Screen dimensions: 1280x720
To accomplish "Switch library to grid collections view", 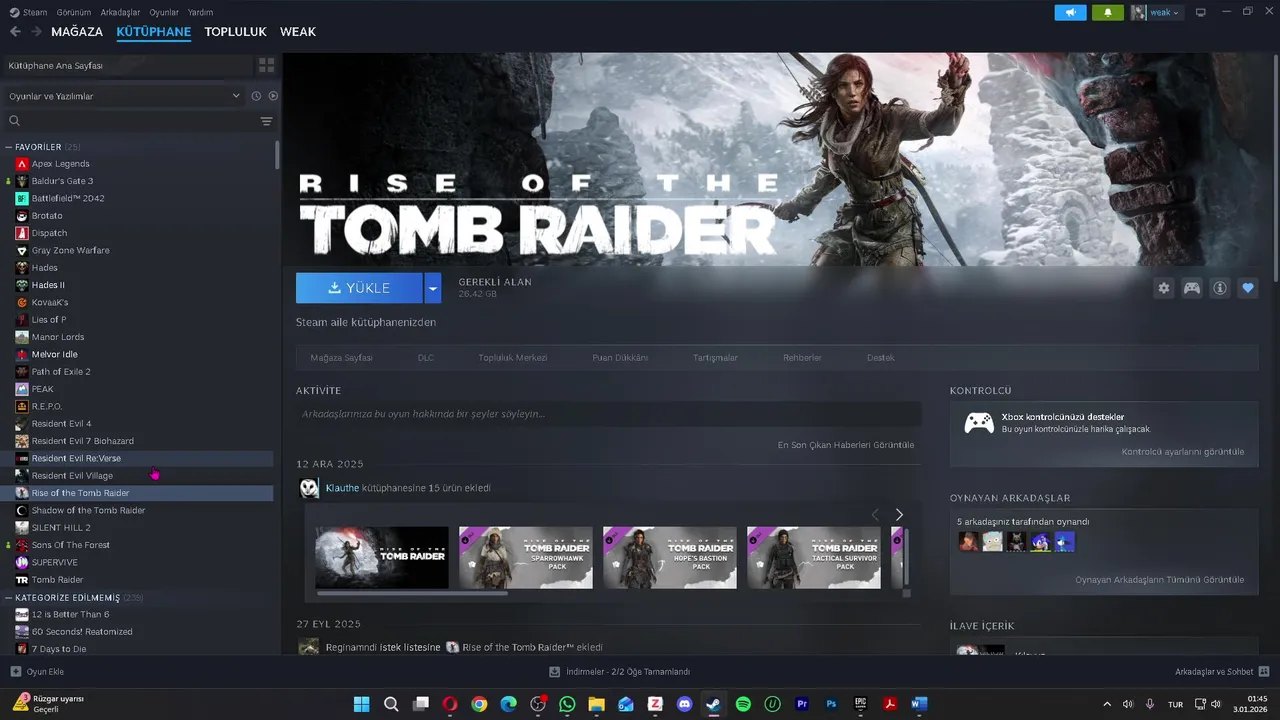I will pos(266,65).
